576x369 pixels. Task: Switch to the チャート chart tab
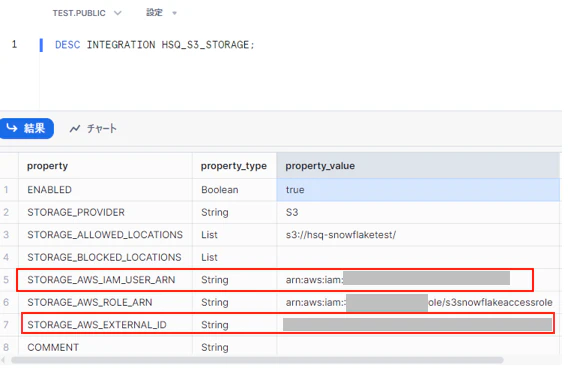pyautogui.click(x=93, y=129)
